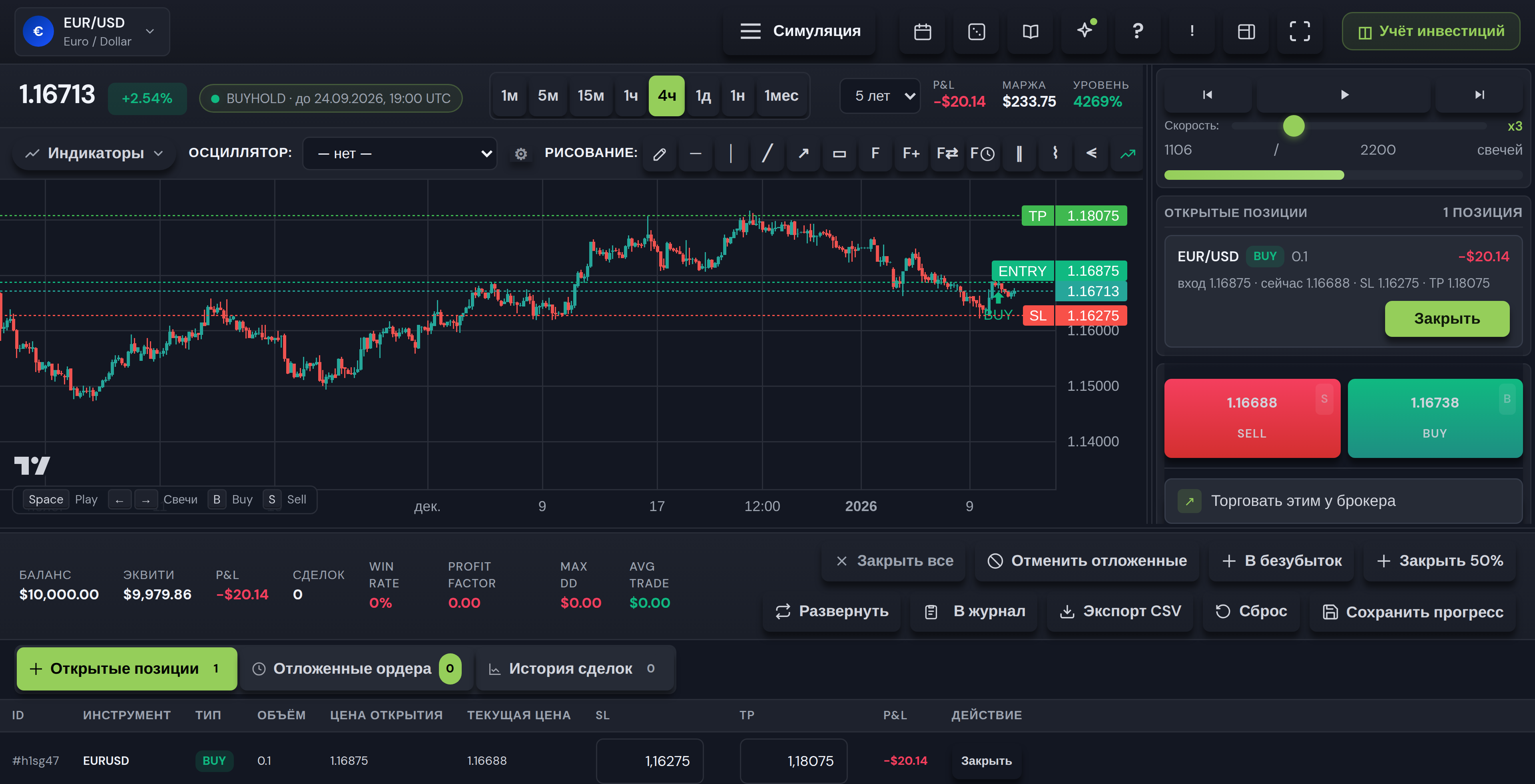Click the dice random-date icon

coord(976,31)
